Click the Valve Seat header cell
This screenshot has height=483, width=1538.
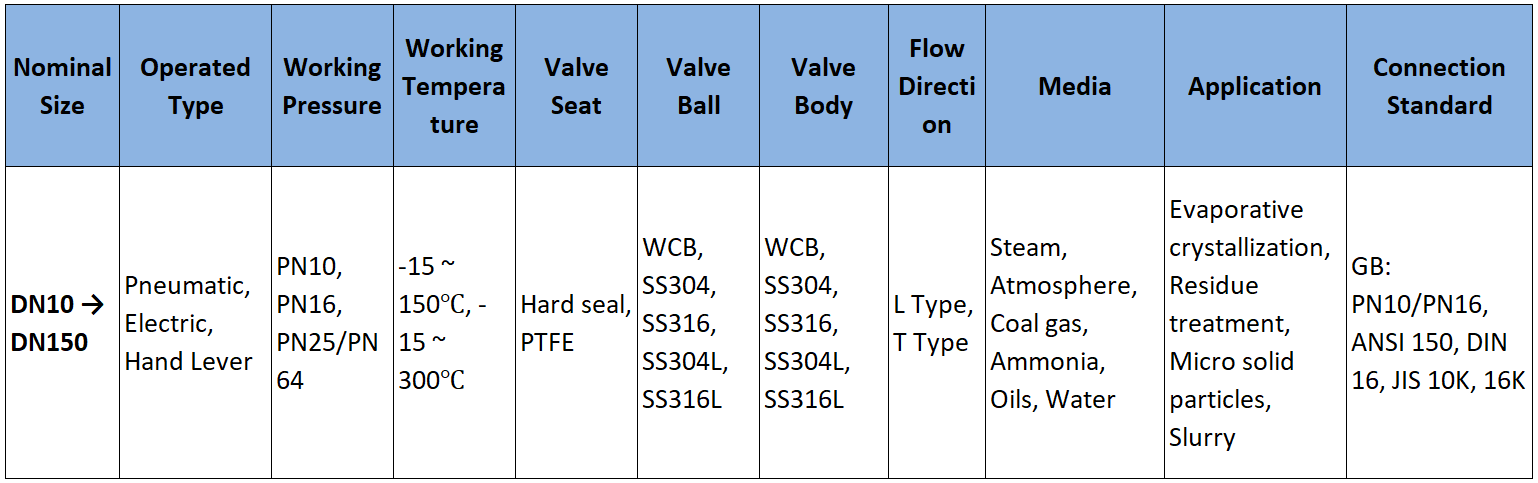click(576, 86)
